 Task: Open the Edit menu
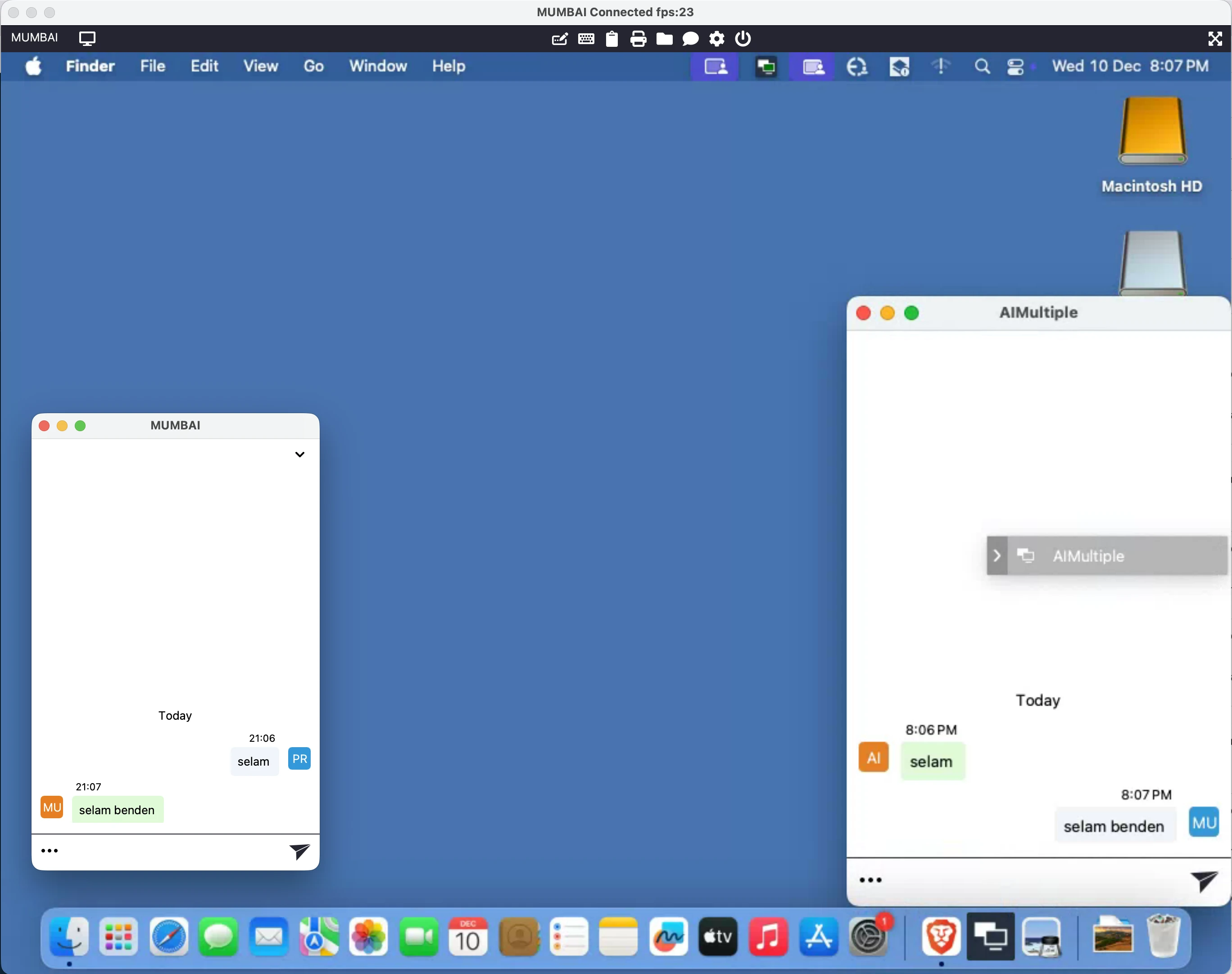point(204,66)
